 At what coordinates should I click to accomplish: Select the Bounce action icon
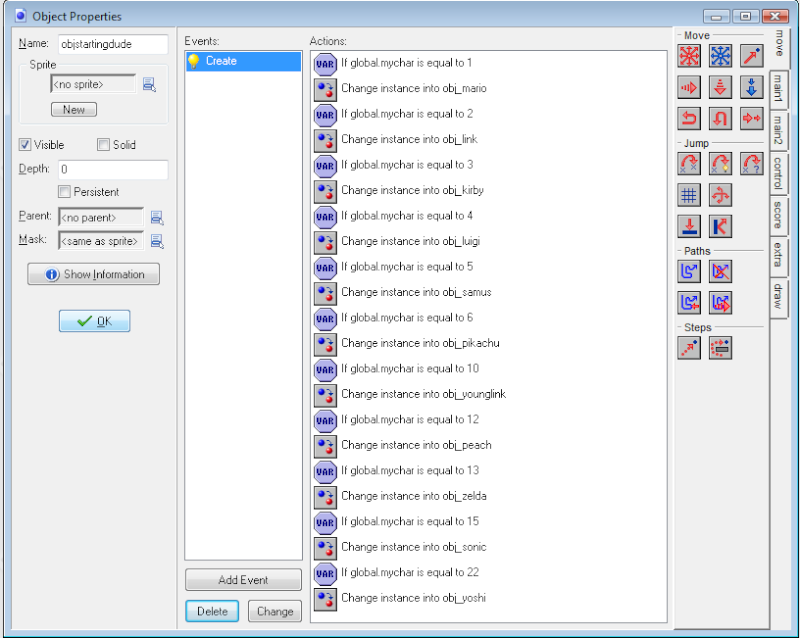[x=720, y=227]
